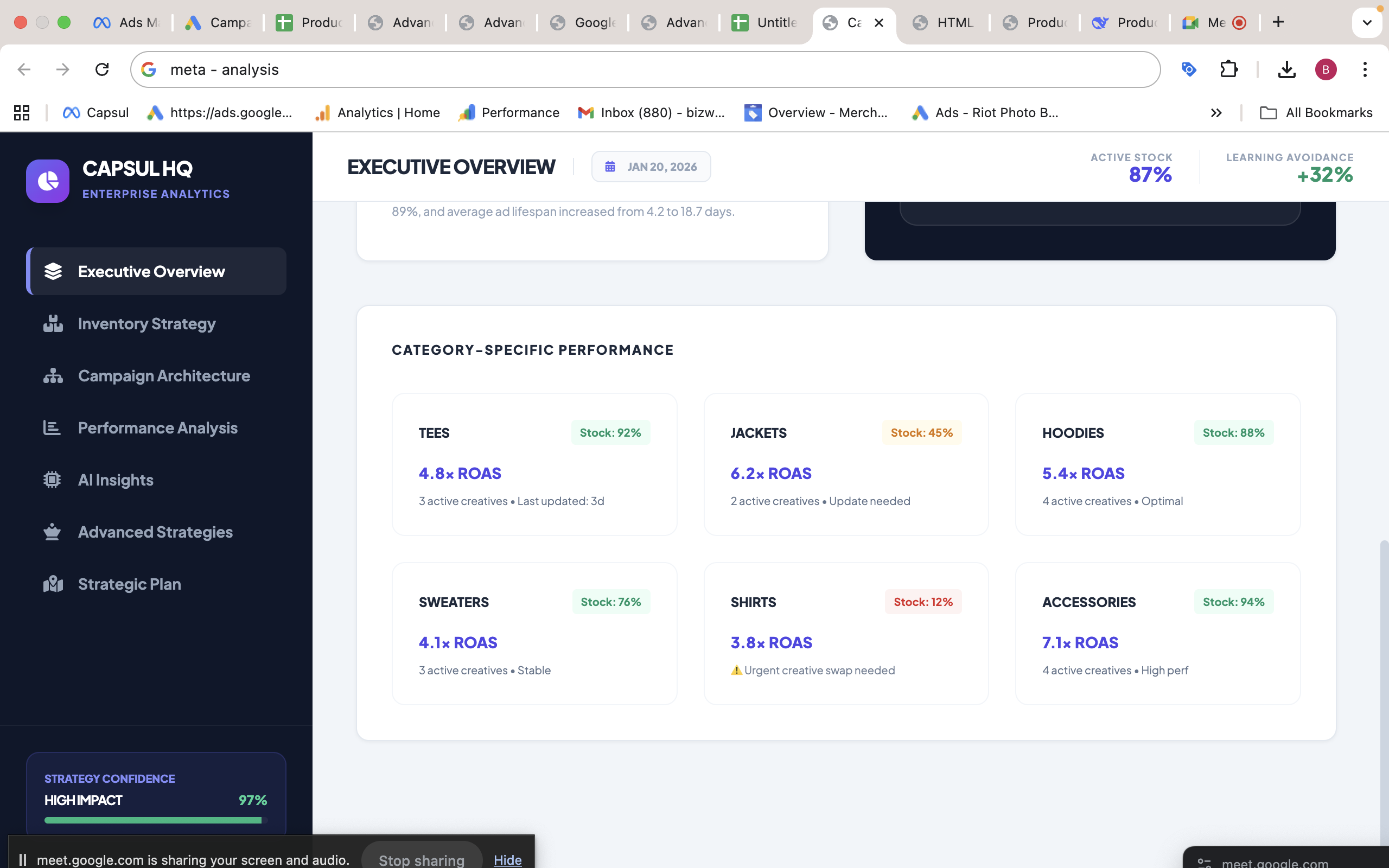Open Advanced Strategies from the sidebar

[x=155, y=532]
